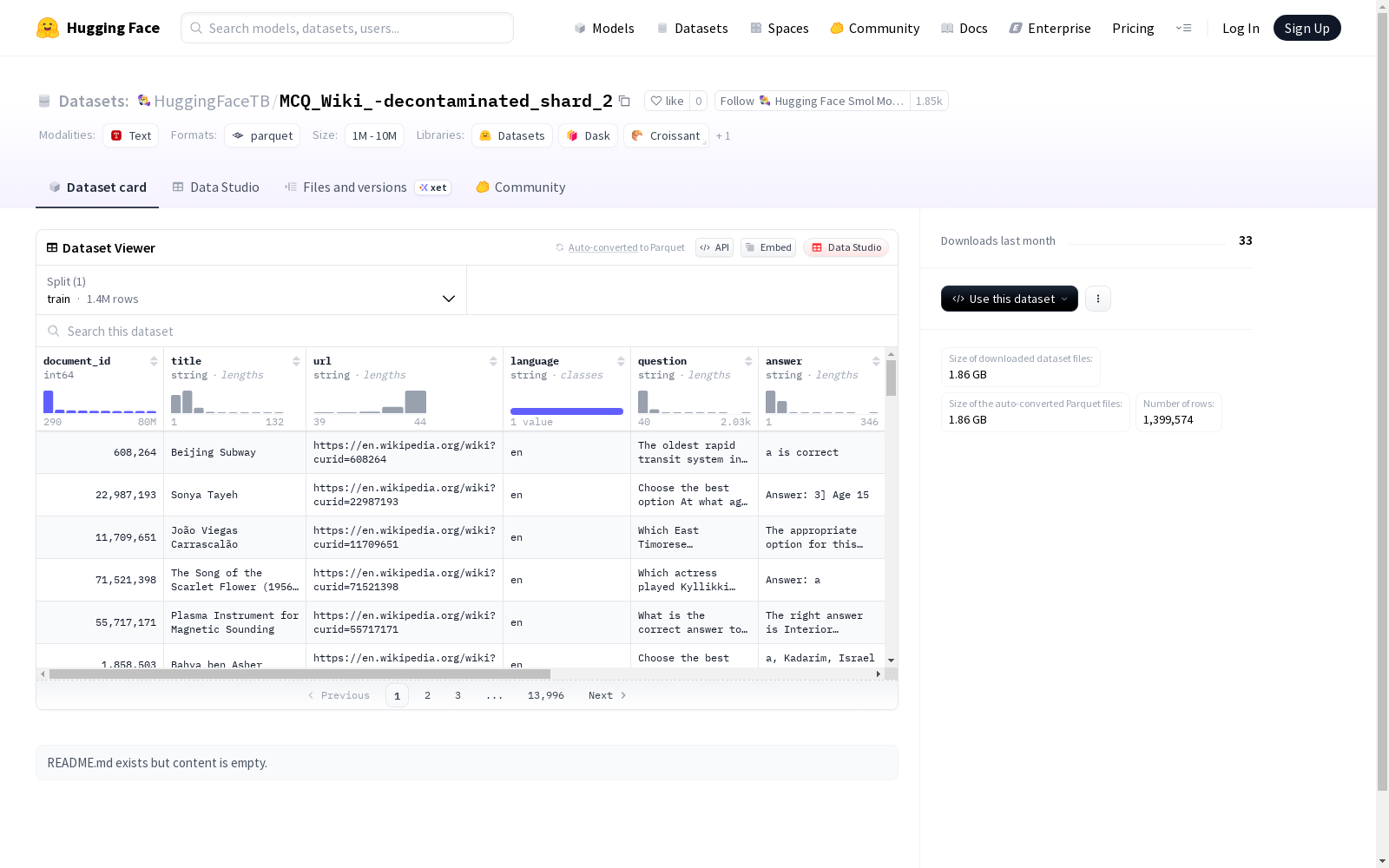Click Next page link
Image resolution: width=1389 pixels, height=868 pixels.
[x=608, y=695]
